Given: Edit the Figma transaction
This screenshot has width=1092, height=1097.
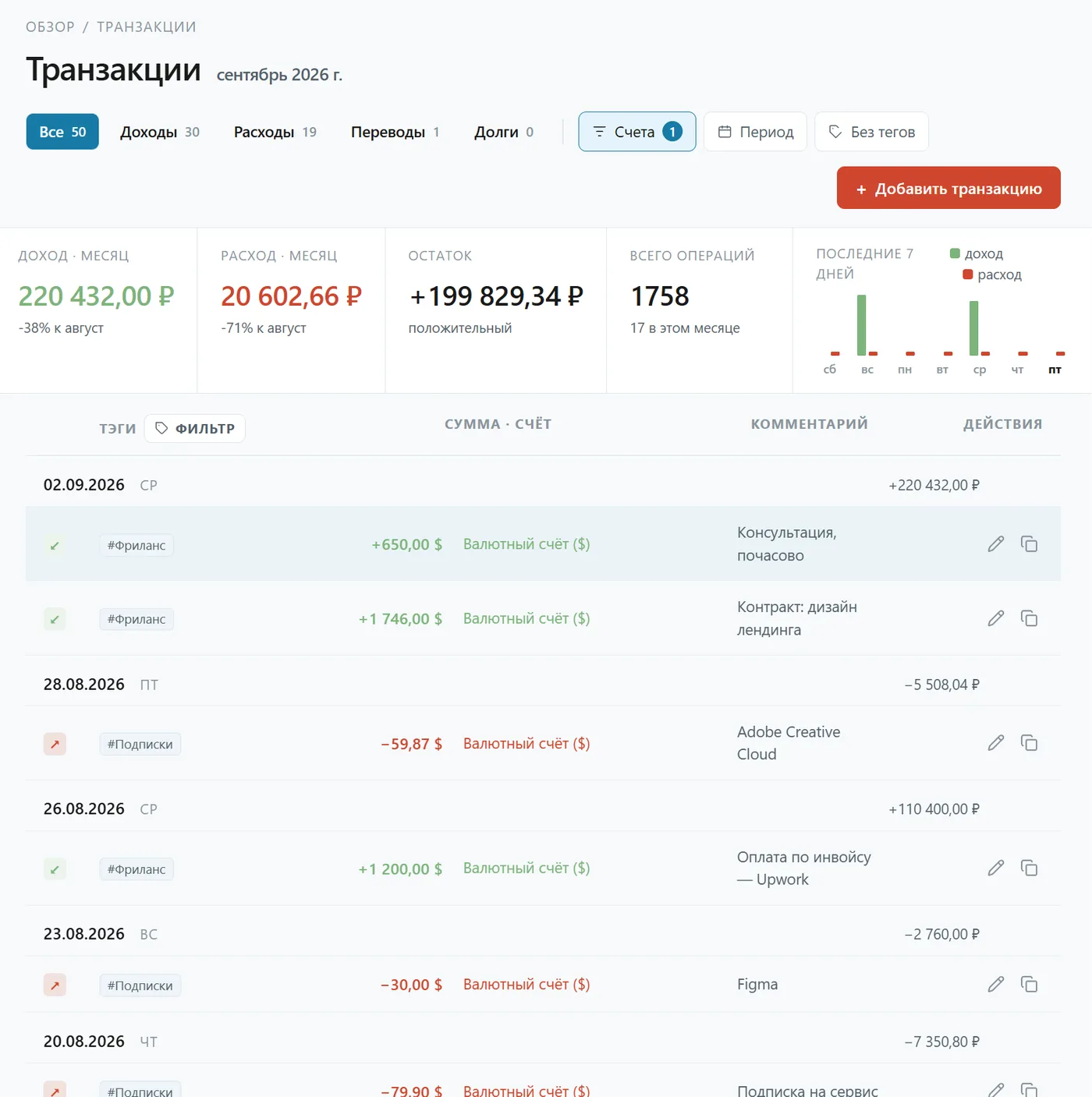Looking at the screenshot, I should [996, 984].
